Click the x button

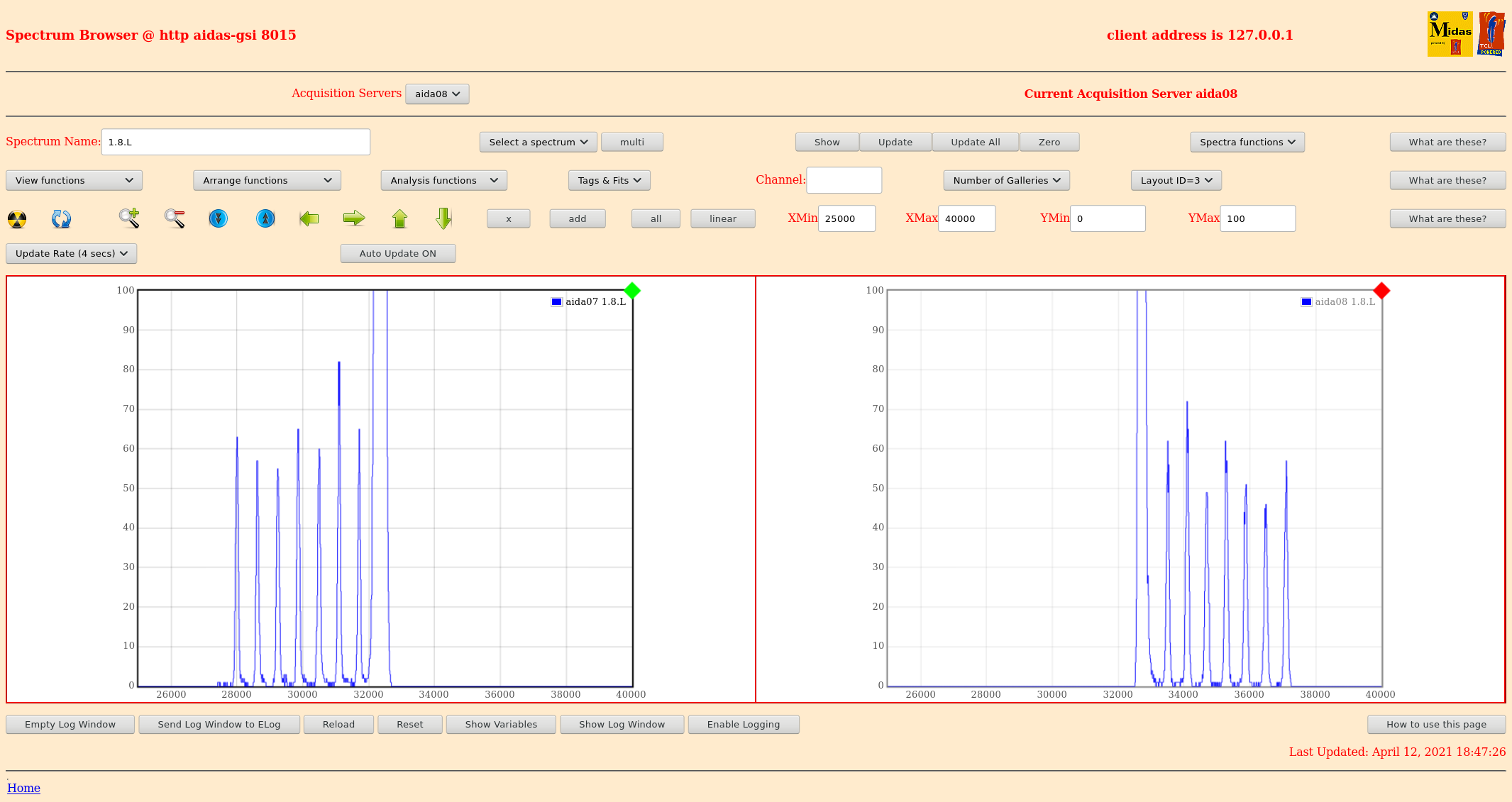(509, 219)
